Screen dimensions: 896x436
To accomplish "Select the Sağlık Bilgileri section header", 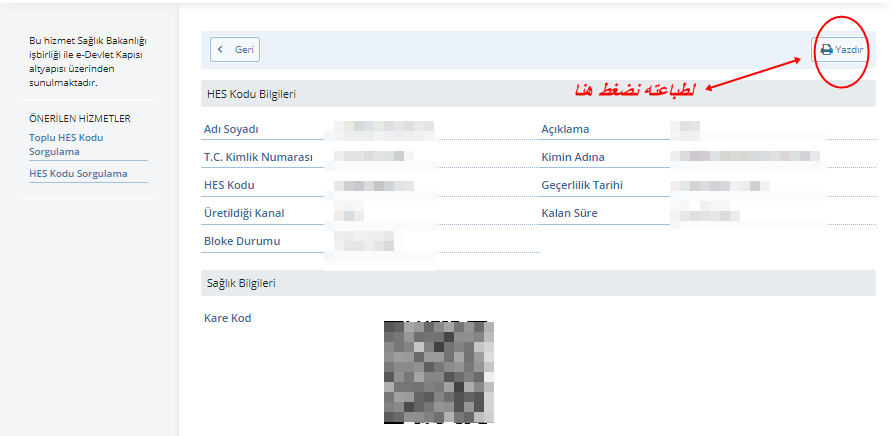I will [538, 283].
